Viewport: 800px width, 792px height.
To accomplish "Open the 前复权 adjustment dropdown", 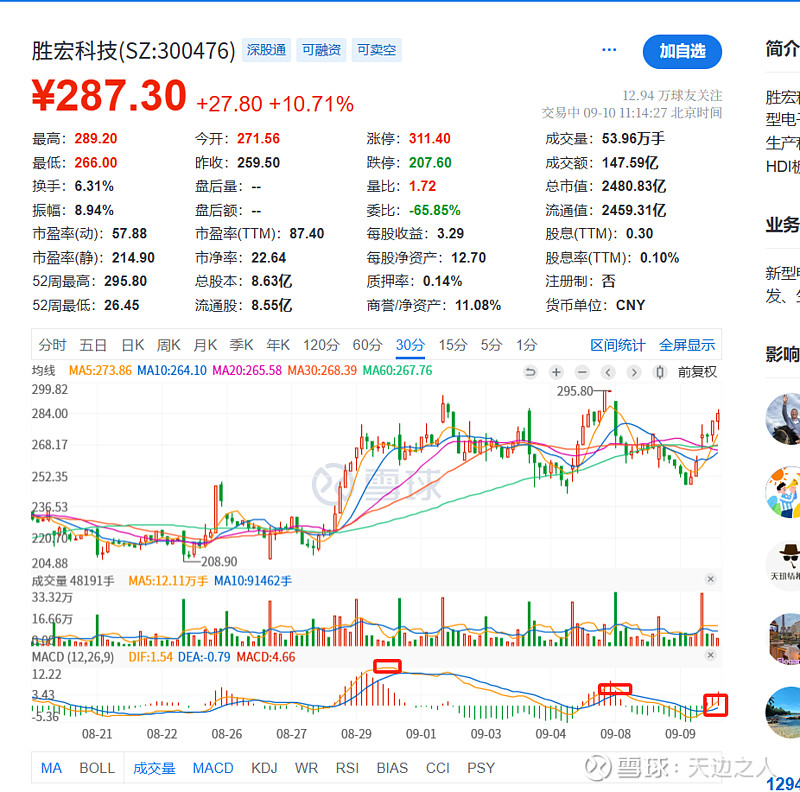I will 697,373.
